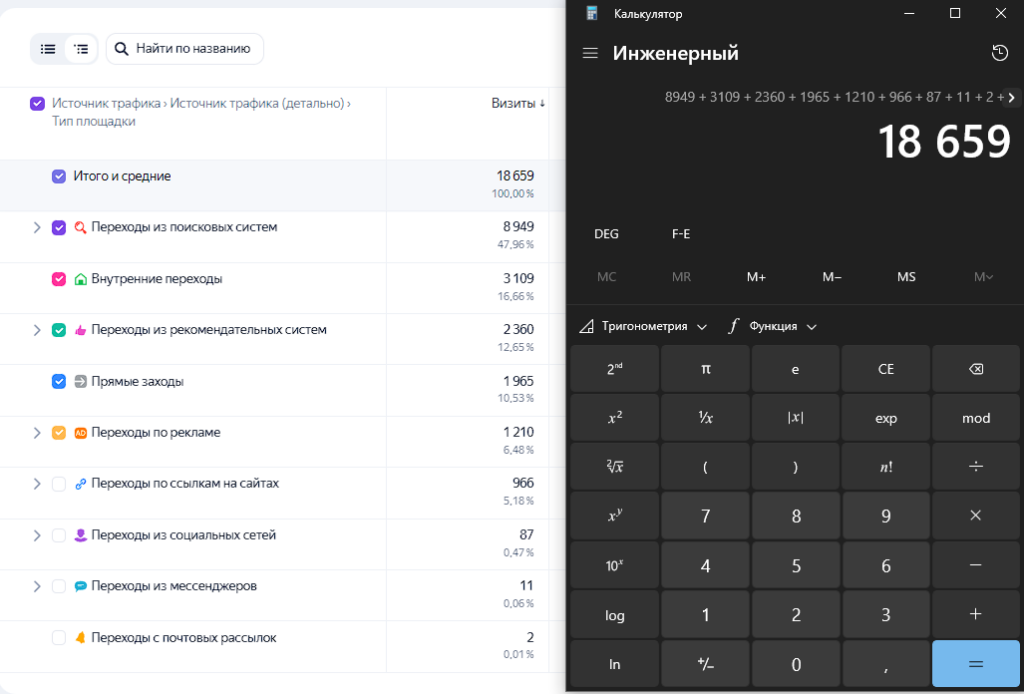
Task: Open the Функция dropdown
Action: tap(773, 326)
